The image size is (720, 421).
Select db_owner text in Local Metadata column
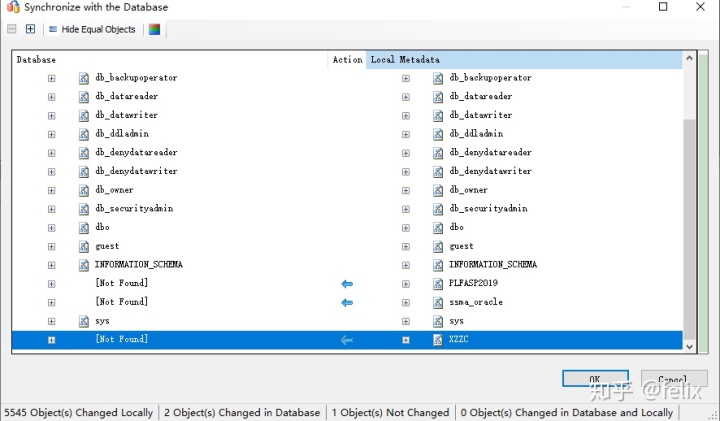468,190
